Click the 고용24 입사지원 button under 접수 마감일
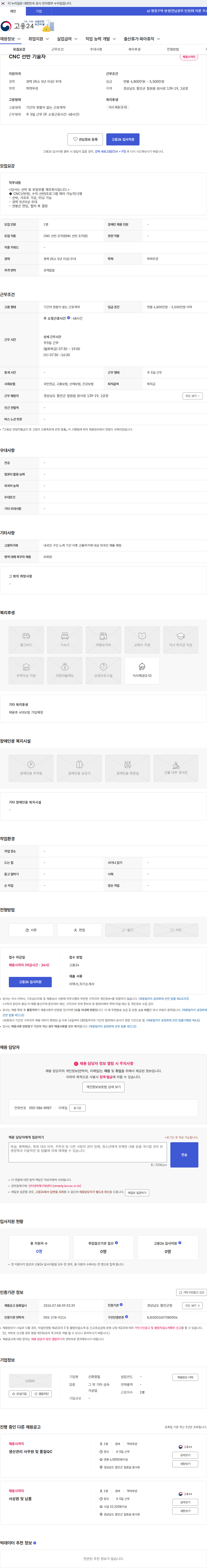 click(x=30, y=982)
